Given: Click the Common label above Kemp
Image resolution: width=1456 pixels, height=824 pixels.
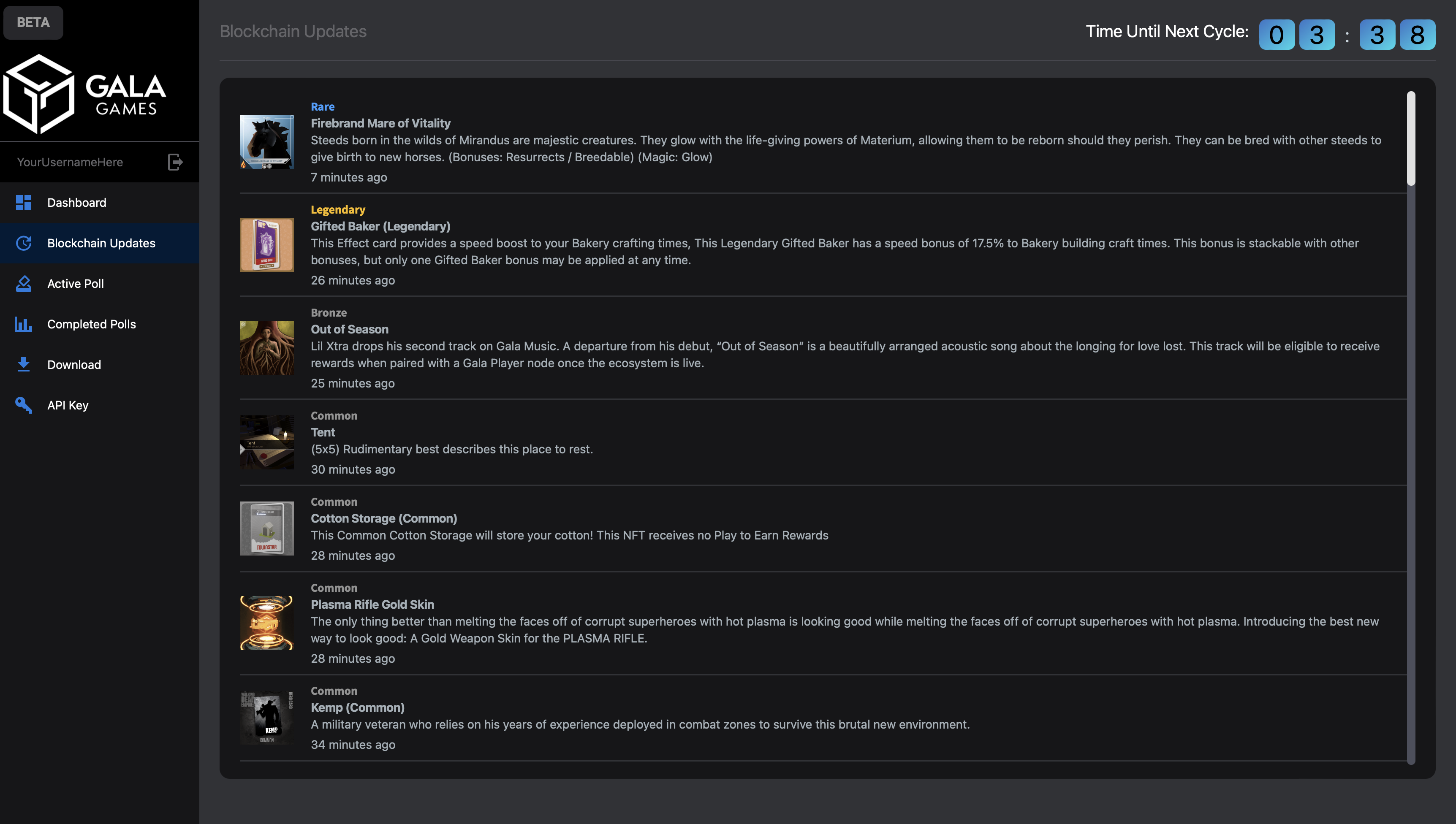Looking at the screenshot, I should tap(334, 691).
